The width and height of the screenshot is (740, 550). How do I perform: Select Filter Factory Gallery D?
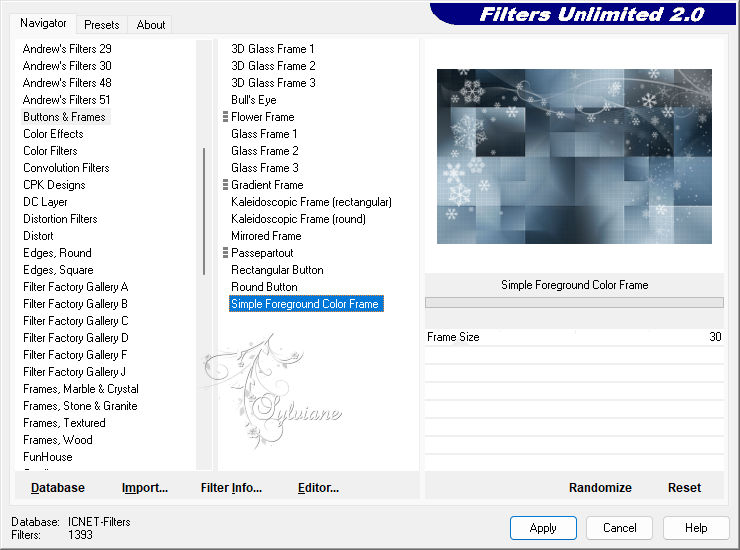76,338
